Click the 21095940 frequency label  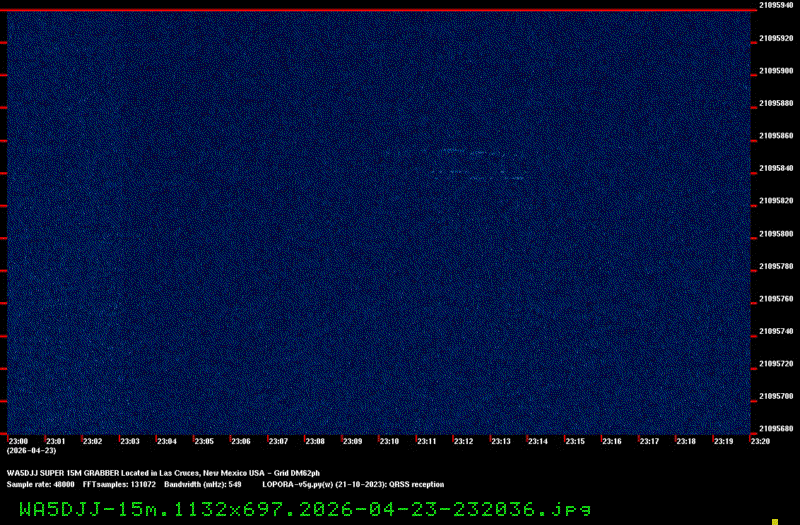[776, 5]
